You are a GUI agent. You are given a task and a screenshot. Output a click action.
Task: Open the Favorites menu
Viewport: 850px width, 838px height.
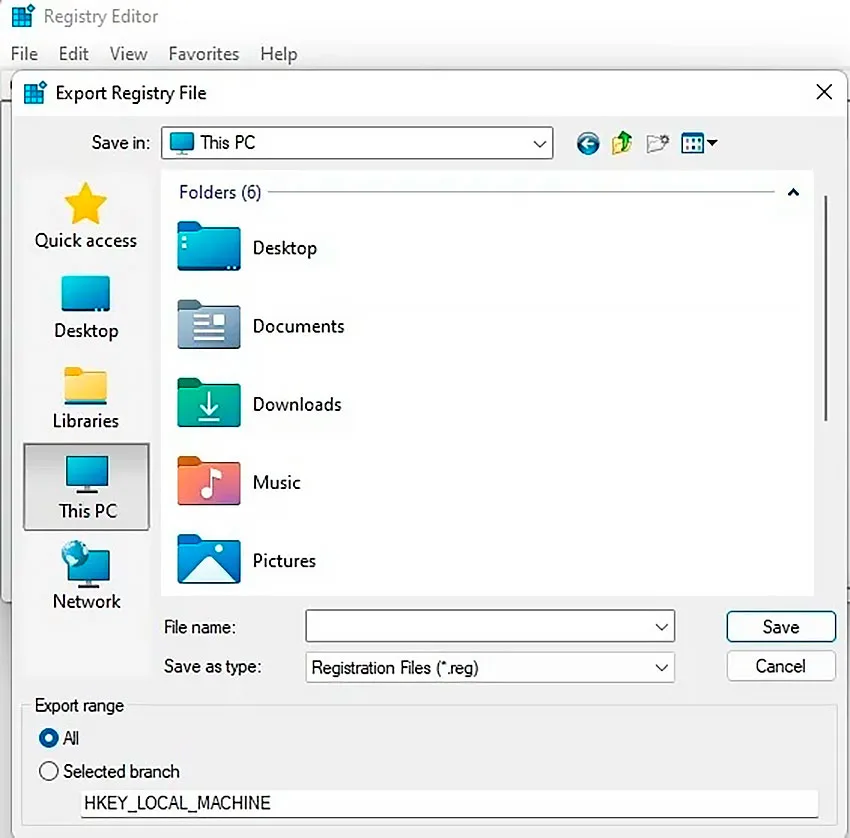click(204, 54)
